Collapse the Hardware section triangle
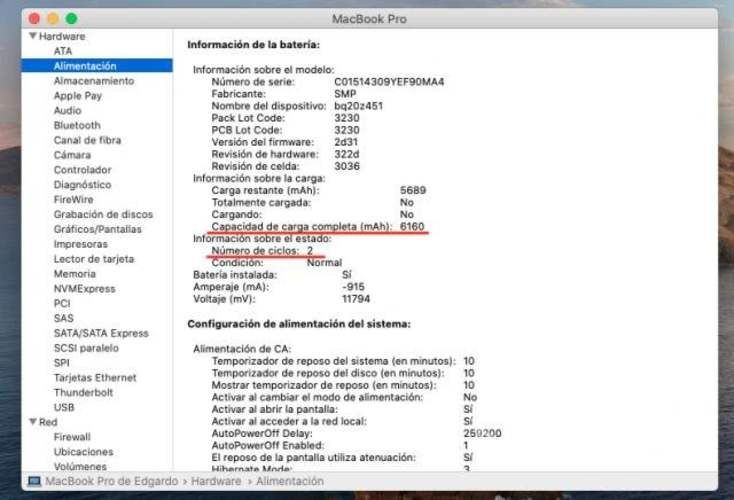The width and height of the screenshot is (734, 500). (33, 36)
